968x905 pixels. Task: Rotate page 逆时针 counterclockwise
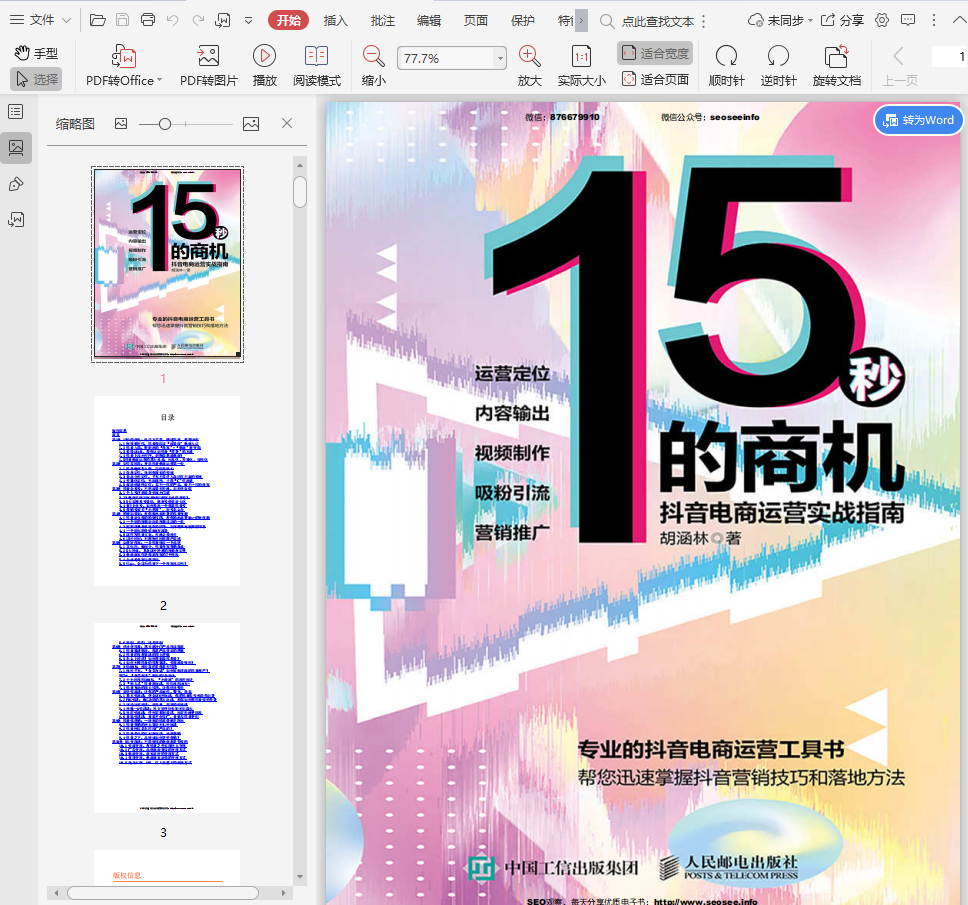point(778,57)
